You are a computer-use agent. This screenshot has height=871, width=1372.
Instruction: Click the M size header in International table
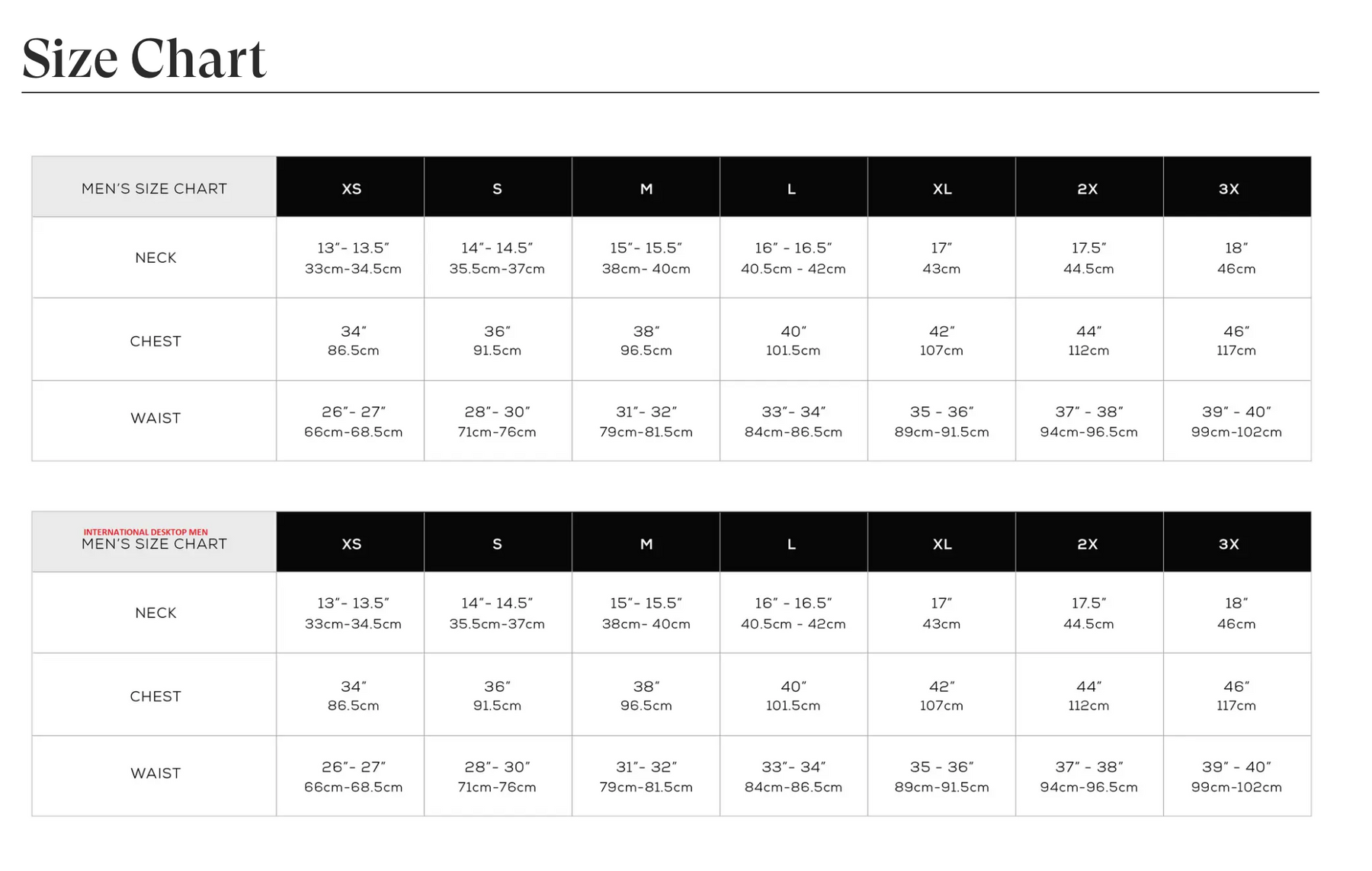point(646,543)
